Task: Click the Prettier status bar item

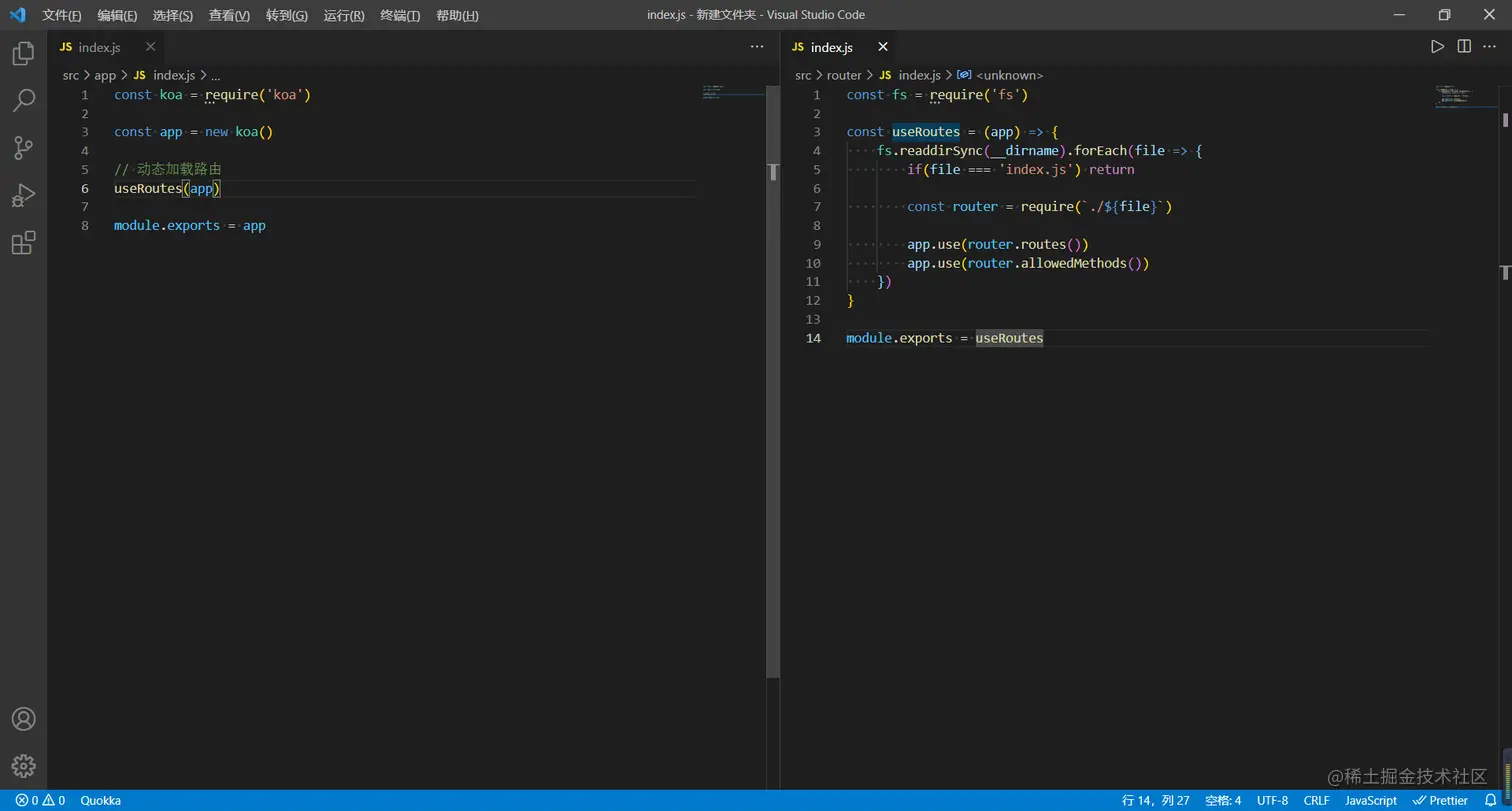Action: [1440, 800]
